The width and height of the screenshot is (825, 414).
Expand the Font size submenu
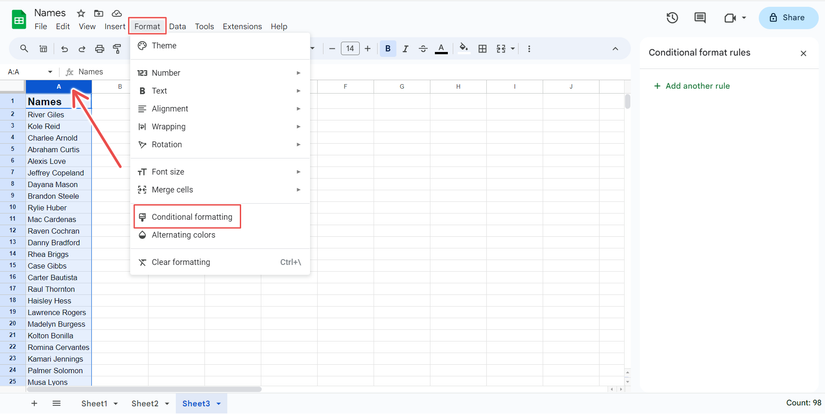tap(220, 172)
